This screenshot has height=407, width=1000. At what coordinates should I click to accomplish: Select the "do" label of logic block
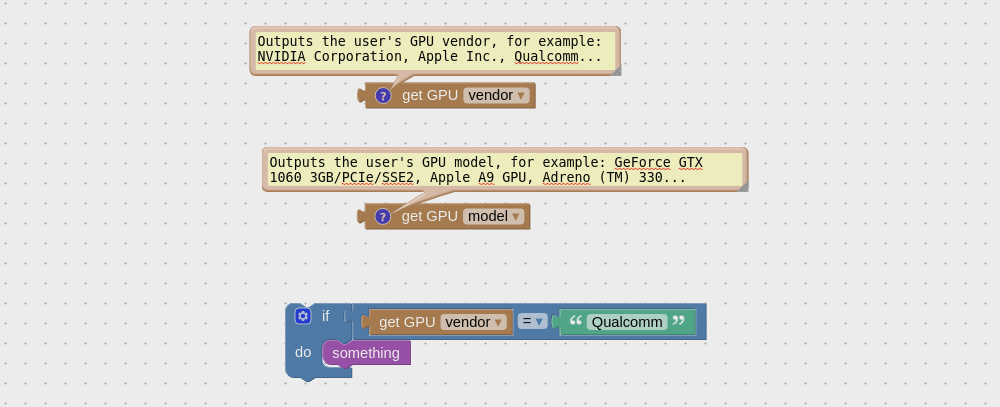303,352
